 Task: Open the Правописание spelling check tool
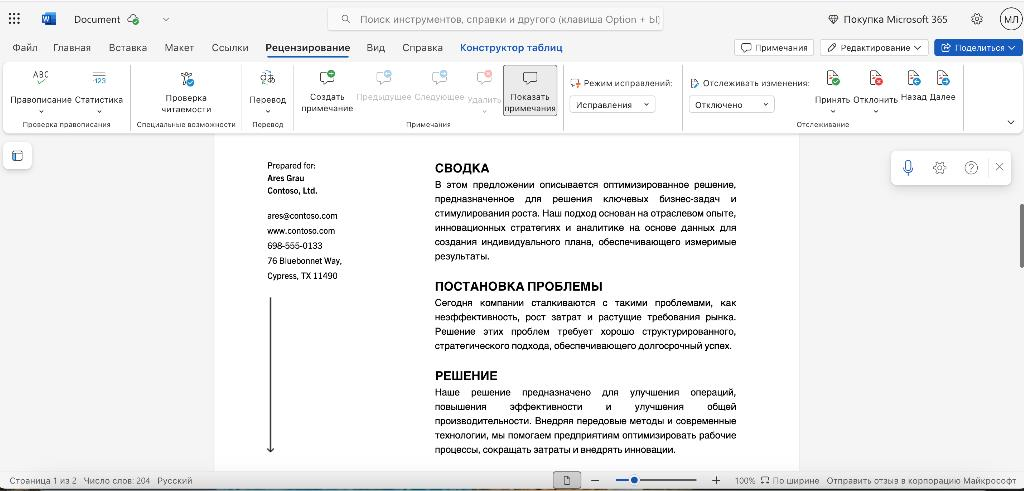(x=40, y=90)
